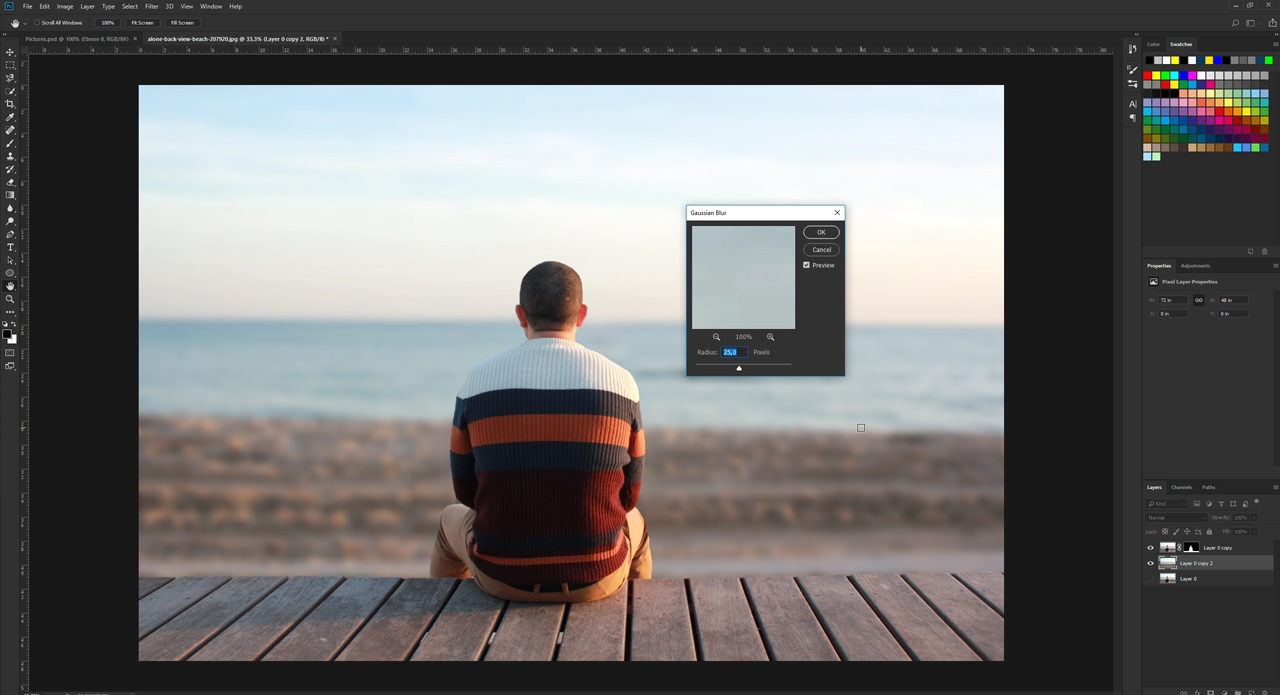Image resolution: width=1280 pixels, height=695 pixels.
Task: Toggle the Preview checkbox
Action: click(806, 265)
